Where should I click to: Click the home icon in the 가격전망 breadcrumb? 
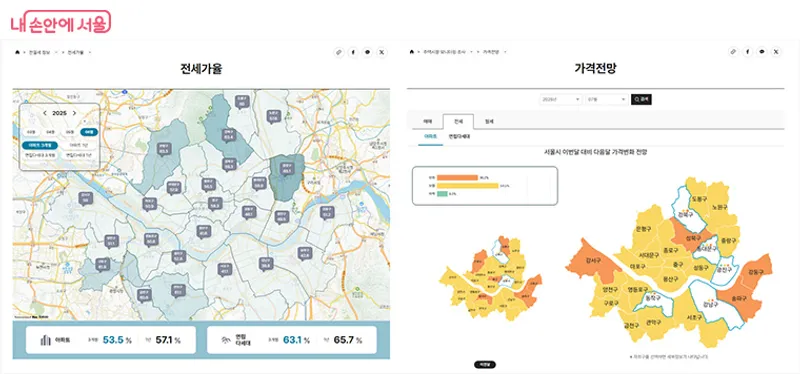tap(412, 52)
